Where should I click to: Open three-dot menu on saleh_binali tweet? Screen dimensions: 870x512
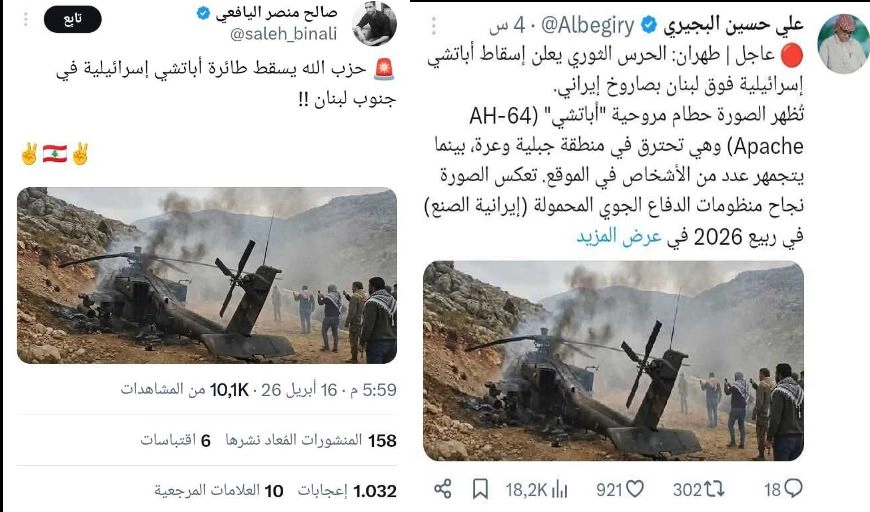point(26,19)
